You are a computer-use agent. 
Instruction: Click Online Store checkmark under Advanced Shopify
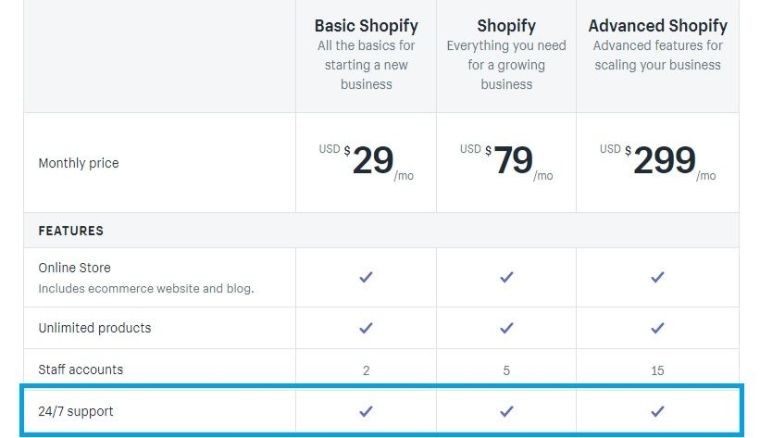pyautogui.click(x=657, y=277)
